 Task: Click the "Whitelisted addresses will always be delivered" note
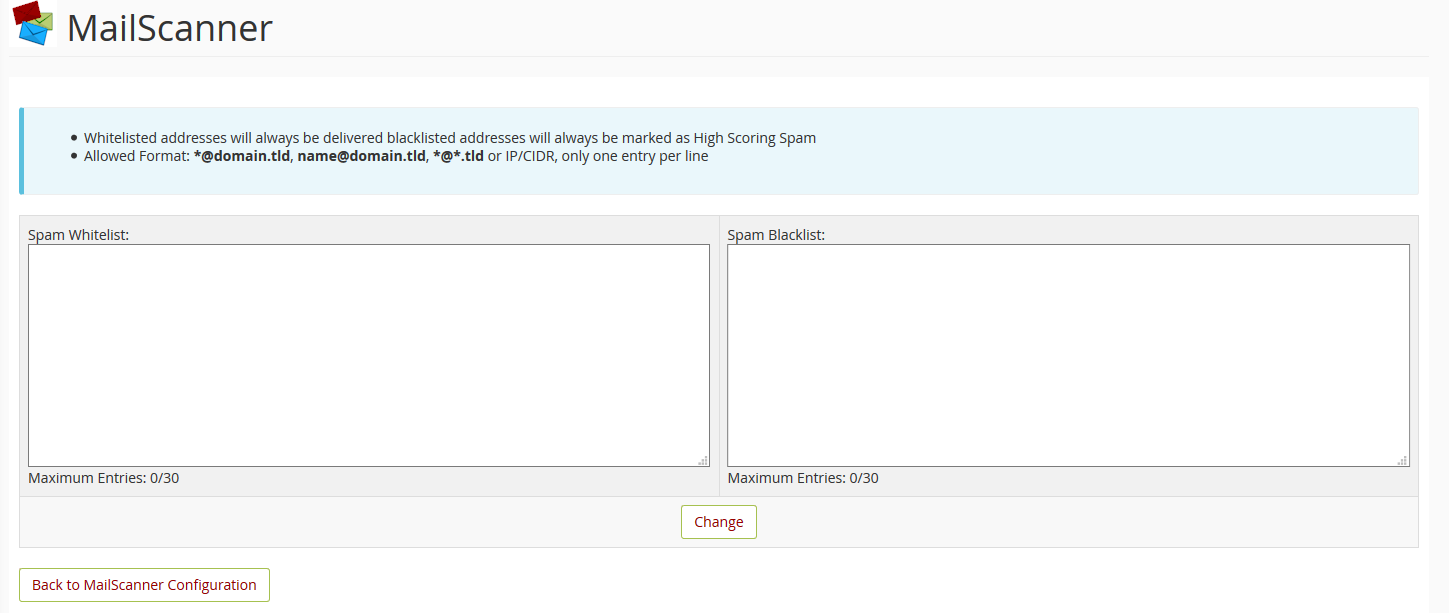[x=450, y=138]
